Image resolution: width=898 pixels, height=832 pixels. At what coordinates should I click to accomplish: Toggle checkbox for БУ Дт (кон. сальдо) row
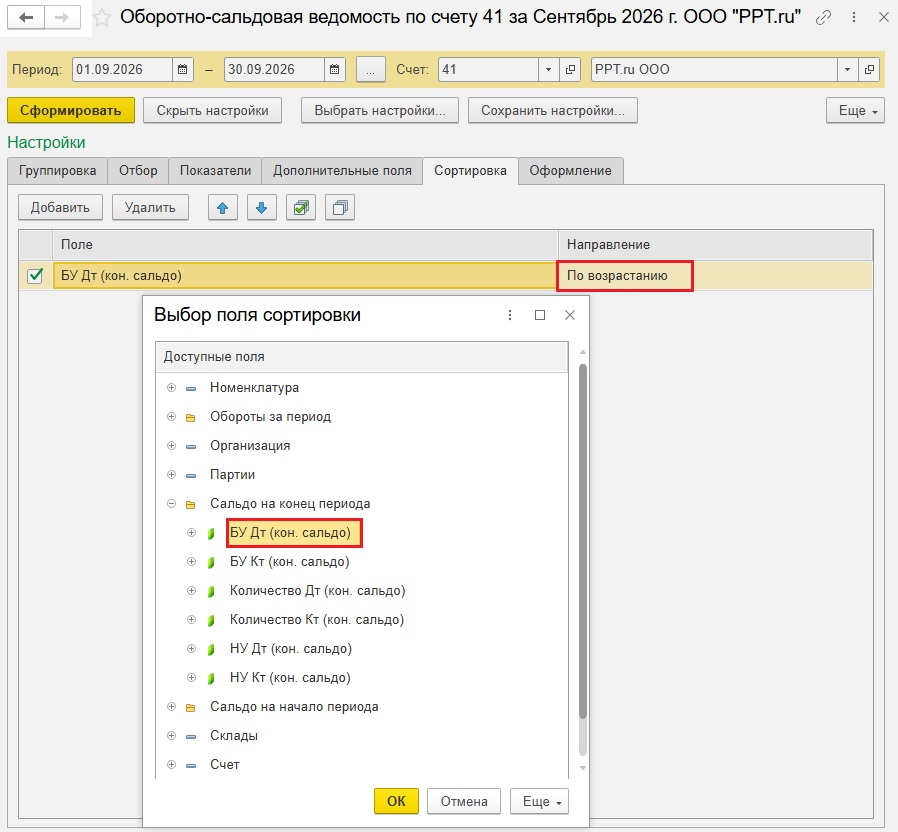click(x=35, y=275)
